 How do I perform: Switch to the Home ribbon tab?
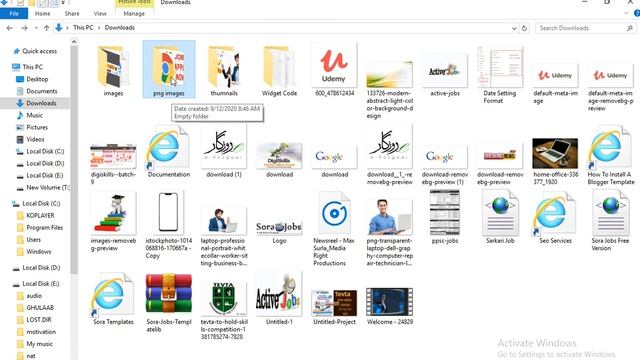tap(42, 13)
